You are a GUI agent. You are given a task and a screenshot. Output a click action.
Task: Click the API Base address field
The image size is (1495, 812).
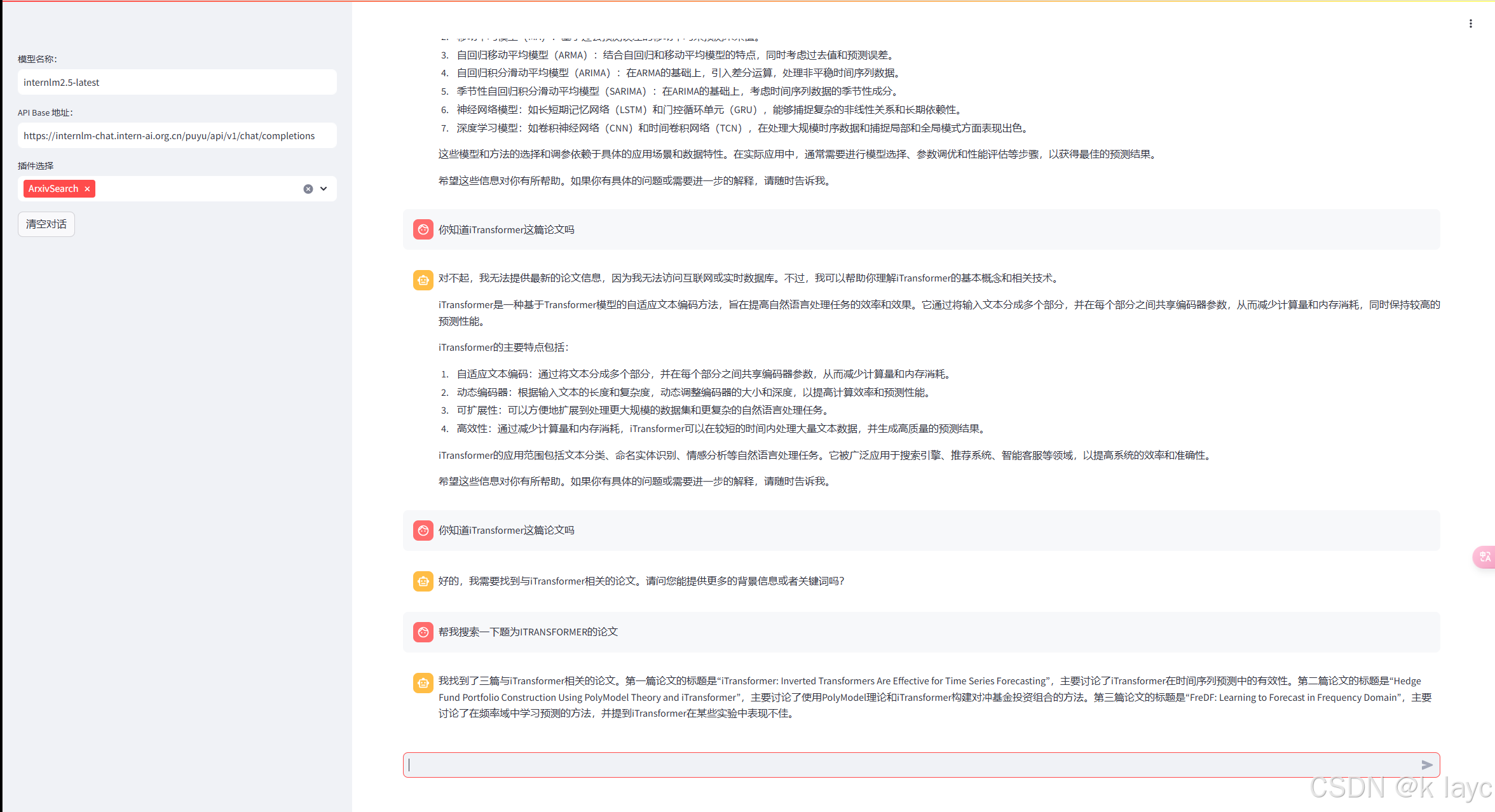[x=177, y=136]
